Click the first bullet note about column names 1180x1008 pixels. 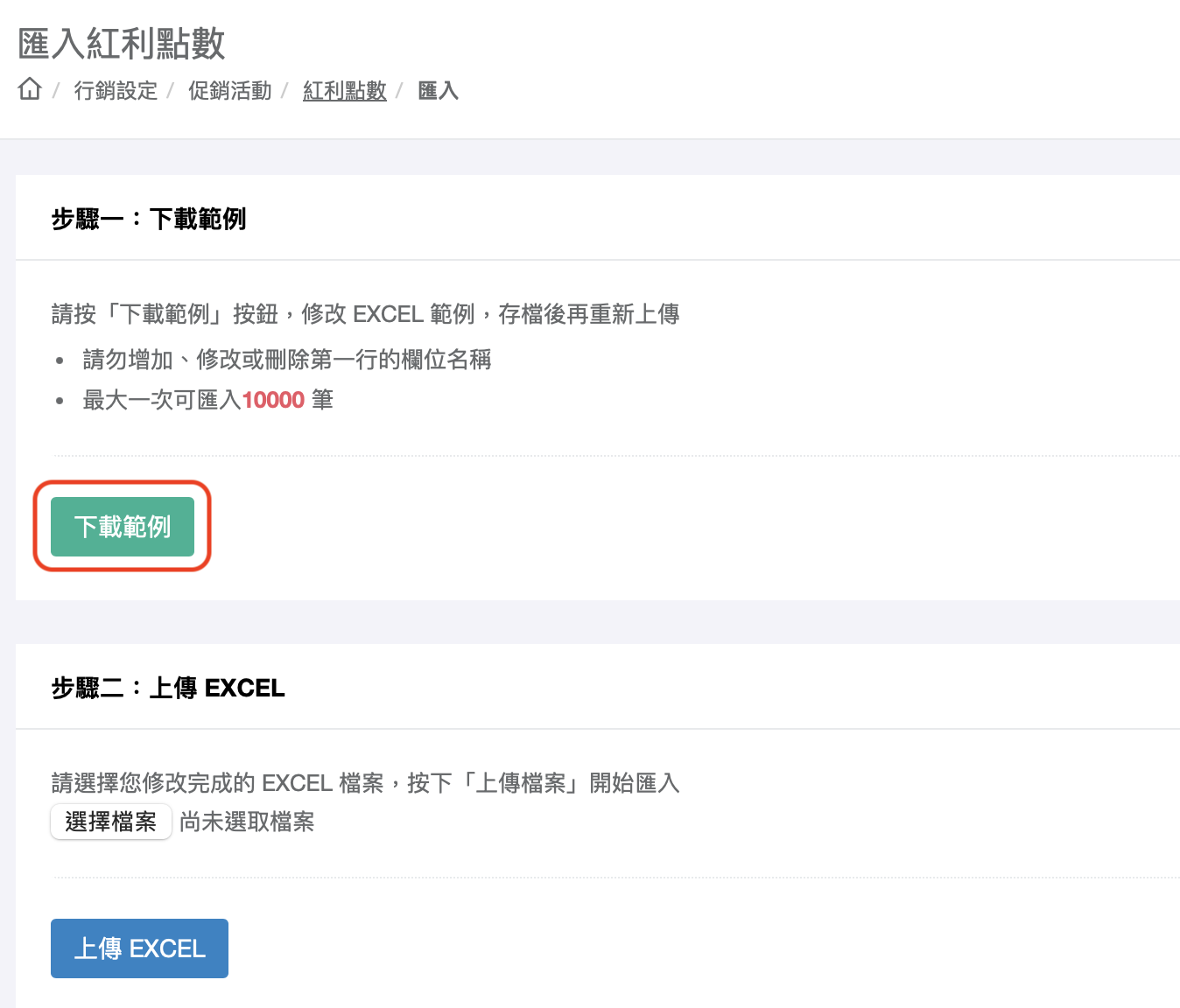[x=285, y=360]
